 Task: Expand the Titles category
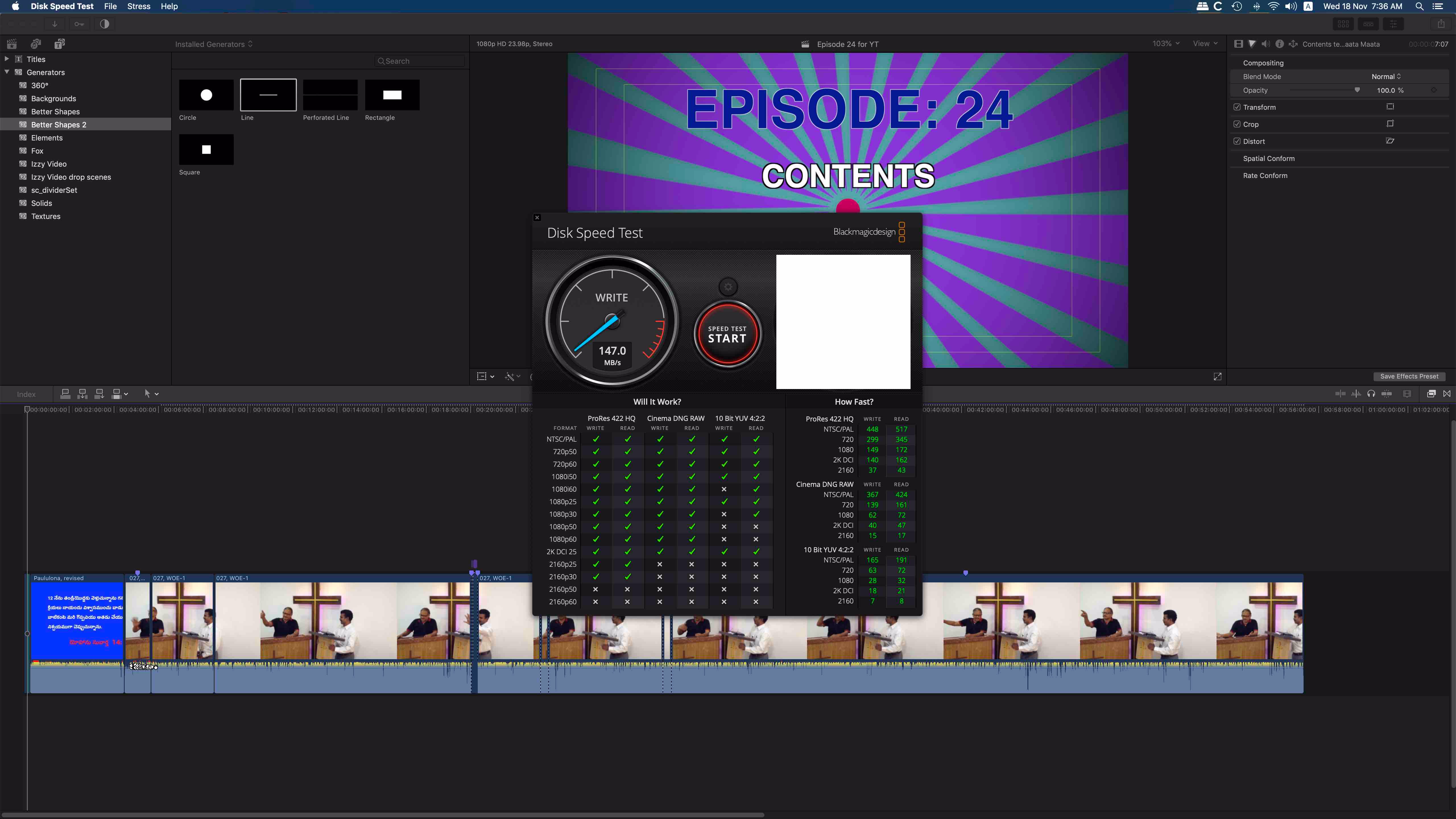click(7, 59)
